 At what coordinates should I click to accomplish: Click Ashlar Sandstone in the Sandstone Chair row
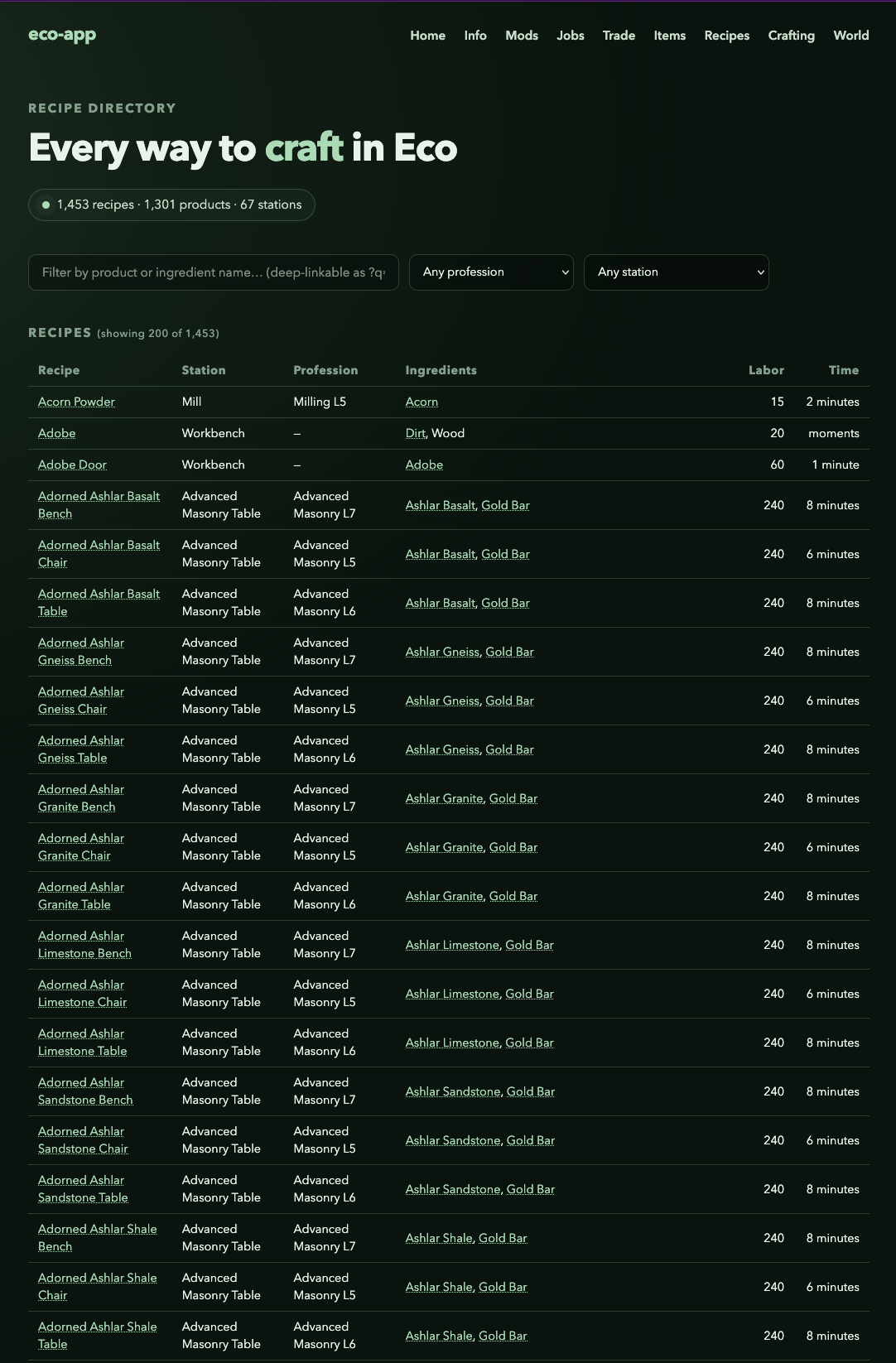click(453, 1140)
